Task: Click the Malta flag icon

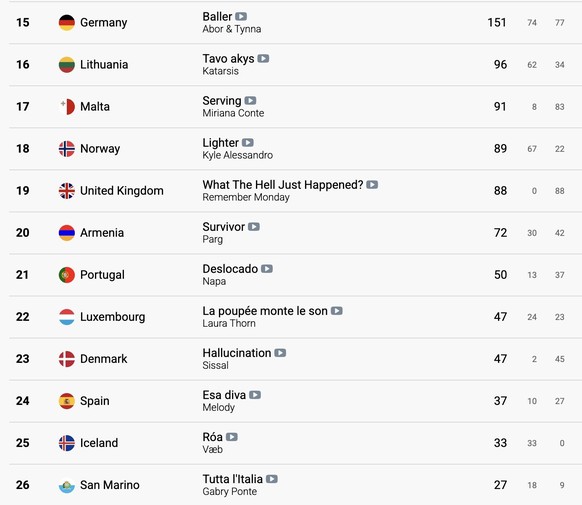Action: tap(67, 107)
